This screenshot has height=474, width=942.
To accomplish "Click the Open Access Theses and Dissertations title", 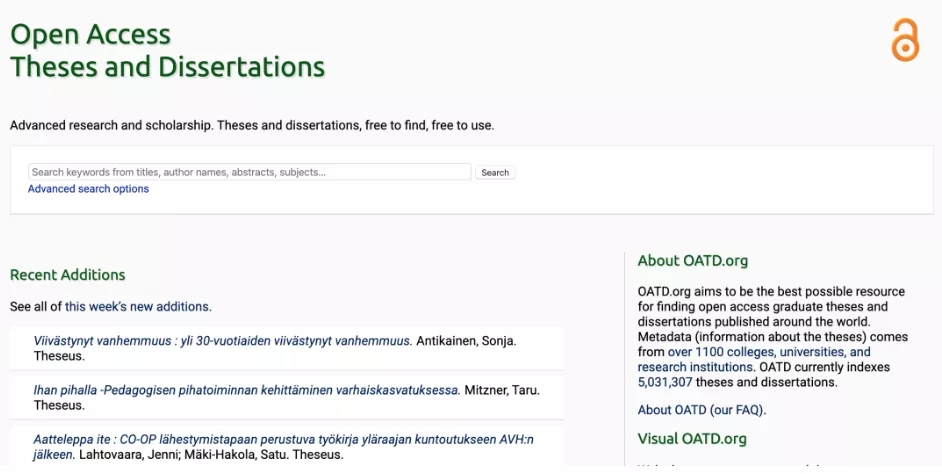I will (167, 51).
